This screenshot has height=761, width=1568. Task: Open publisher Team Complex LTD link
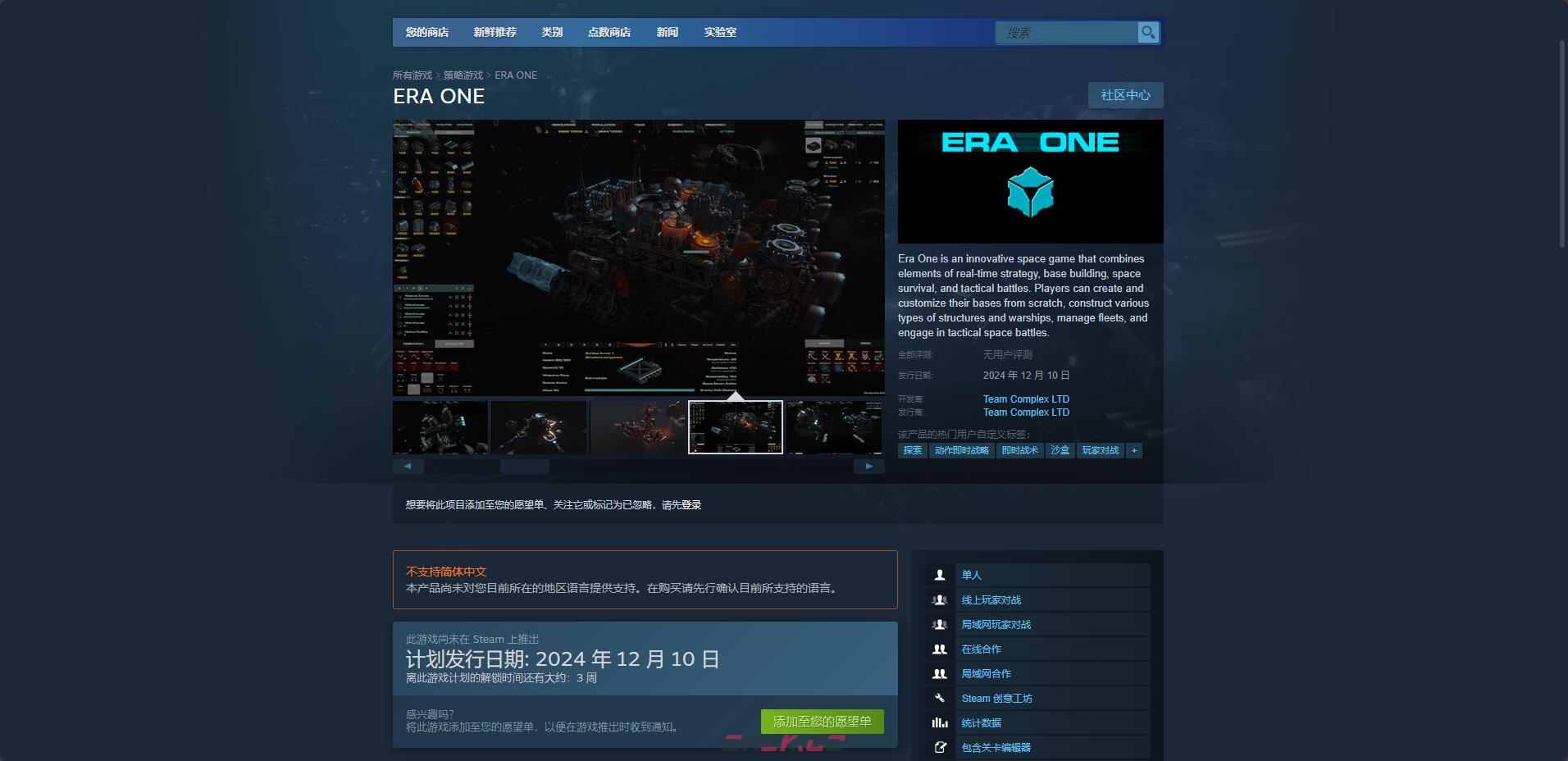click(1026, 412)
